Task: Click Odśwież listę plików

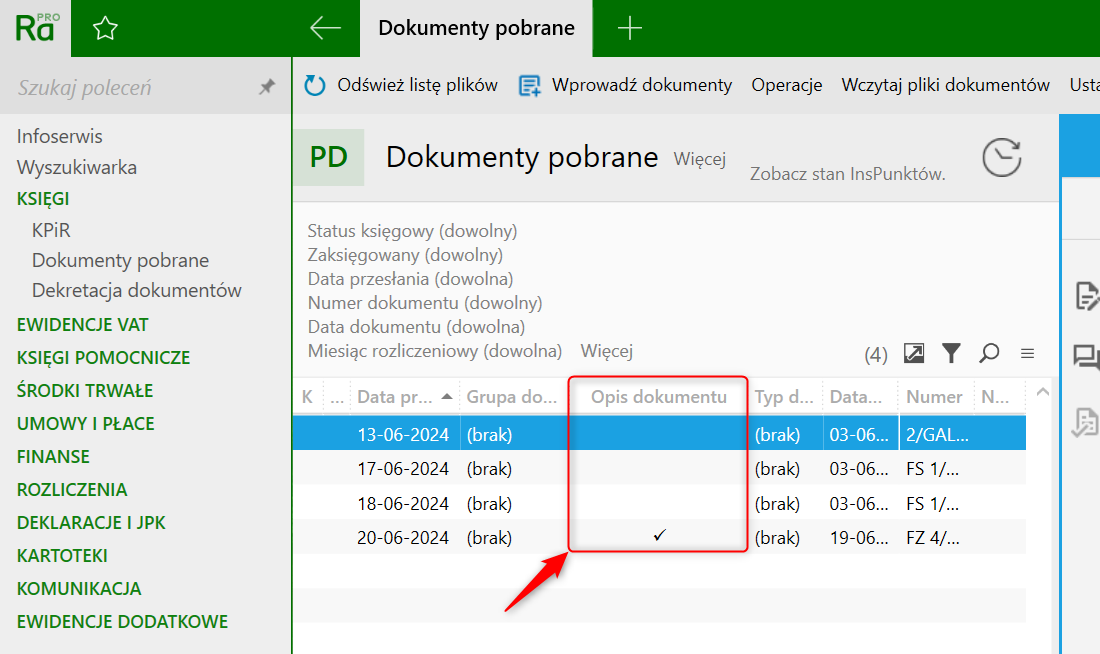Action: 417,85
